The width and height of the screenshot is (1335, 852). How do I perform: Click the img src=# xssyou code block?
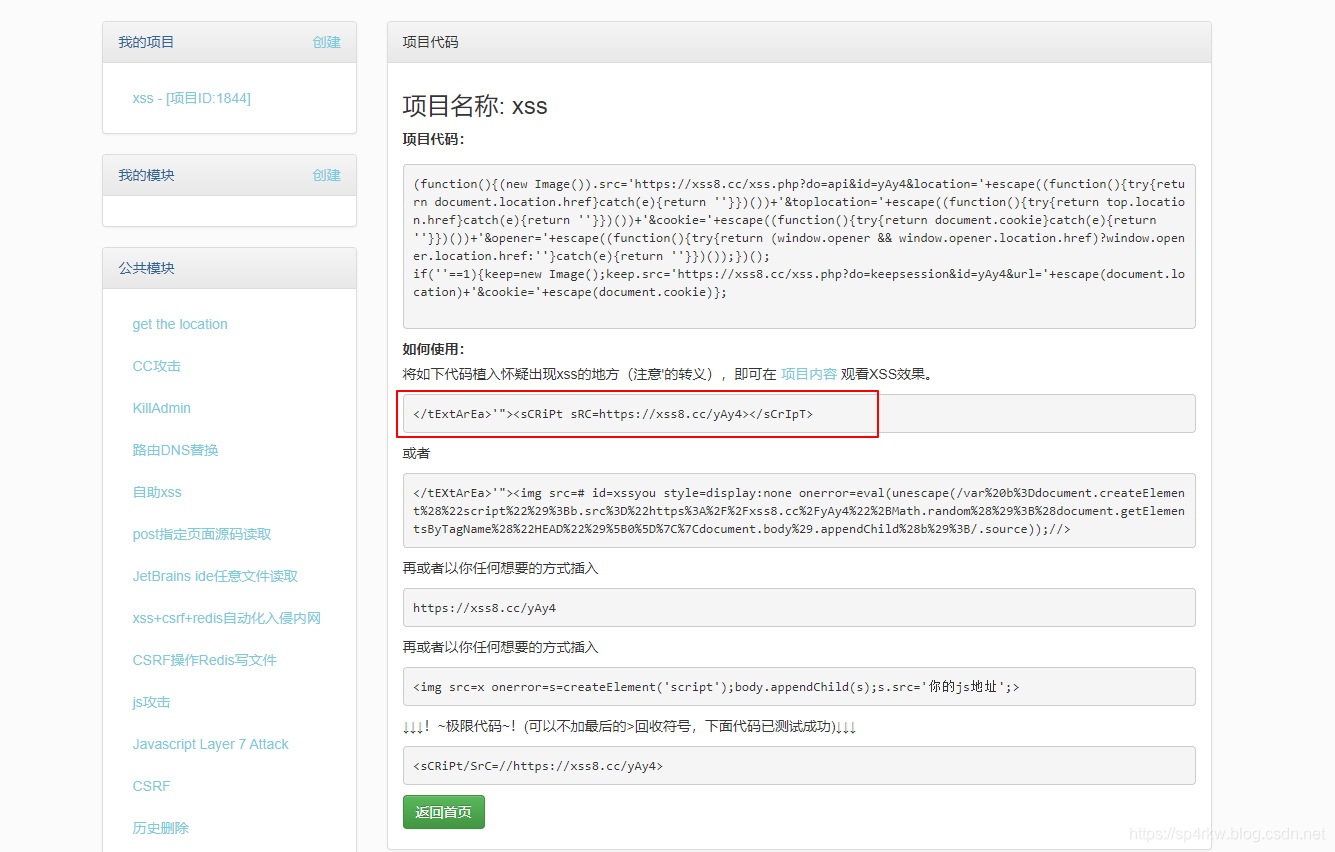[x=799, y=510]
